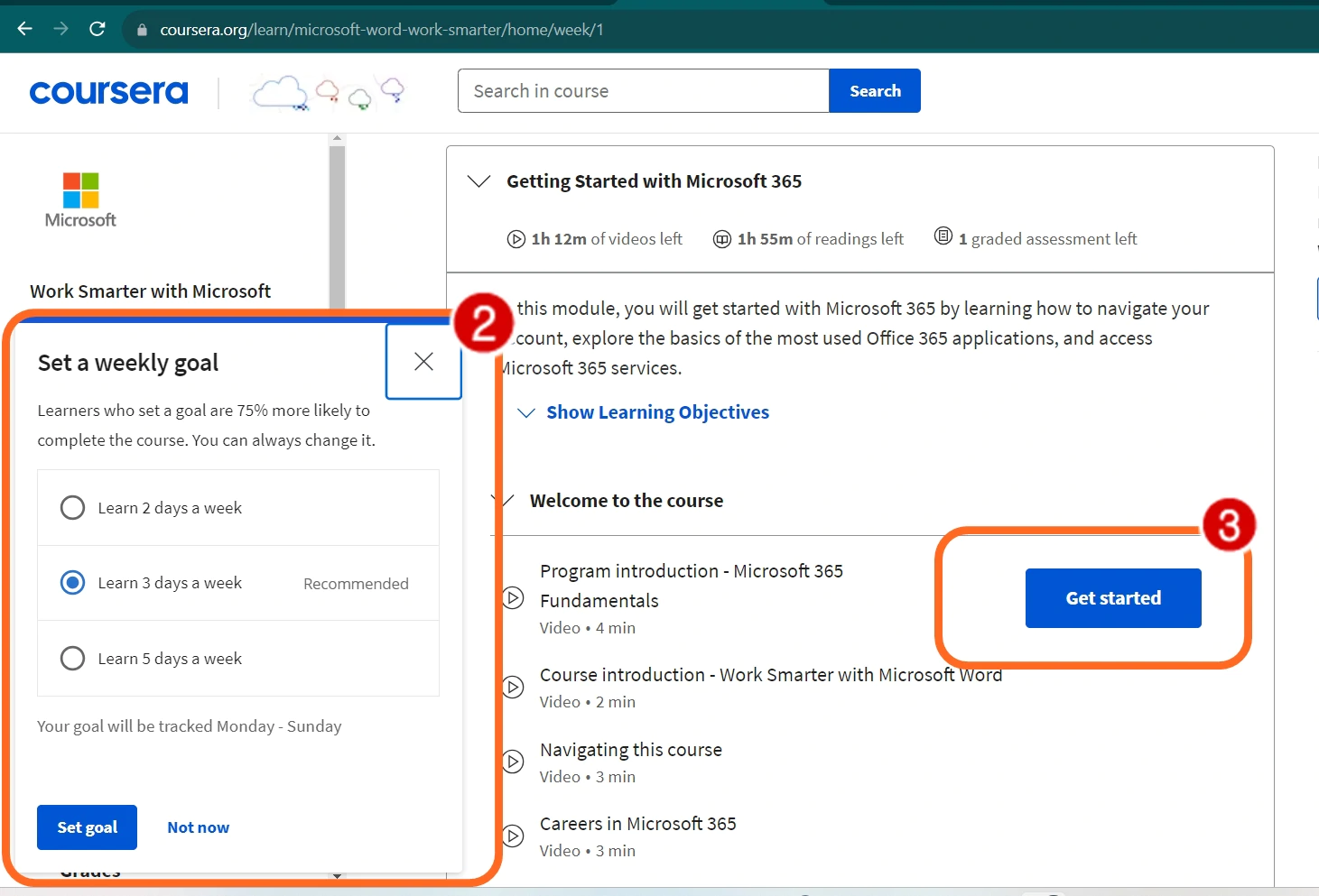
Task: Click the Set goal button
Action: tap(87, 827)
